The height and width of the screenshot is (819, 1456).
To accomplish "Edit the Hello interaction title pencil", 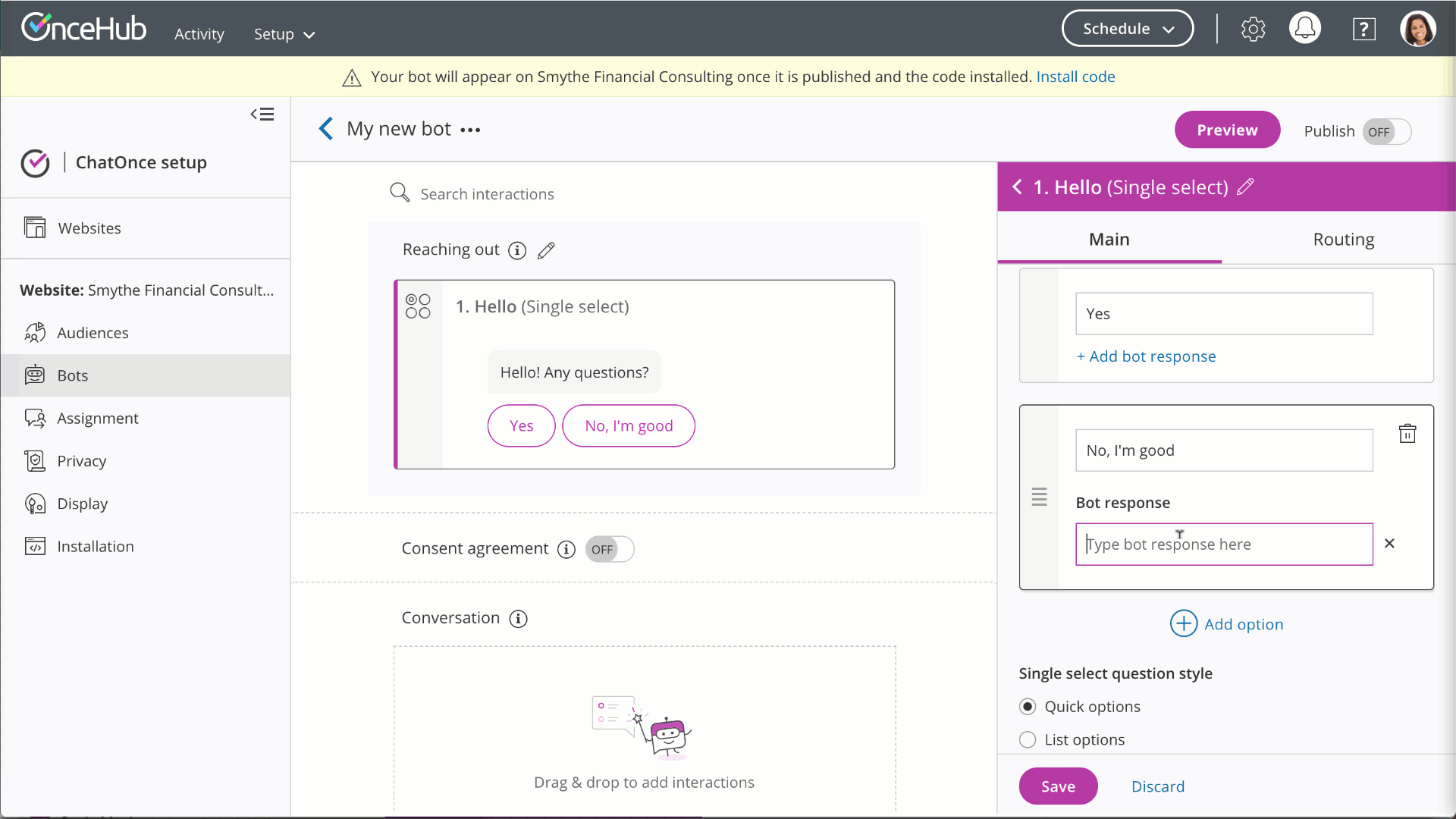I will [x=1245, y=187].
